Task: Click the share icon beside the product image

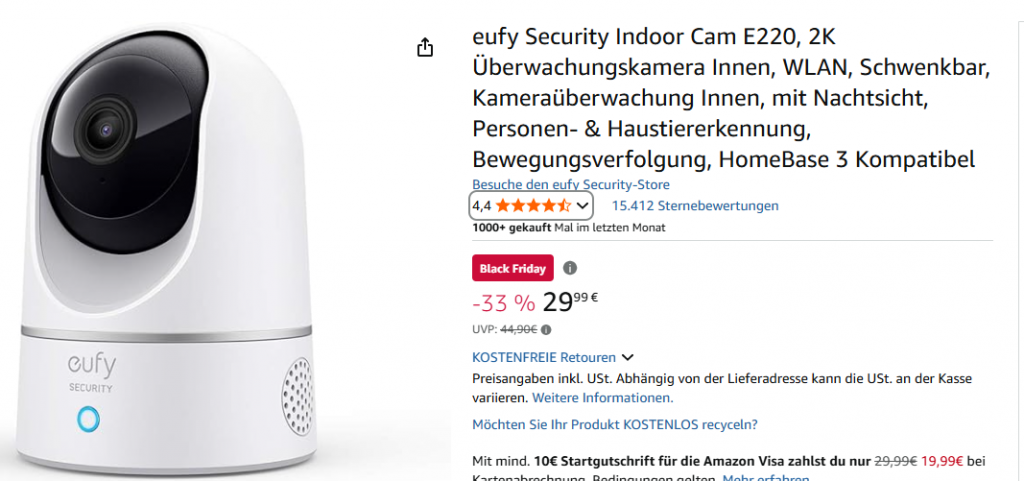Action: coord(425,47)
